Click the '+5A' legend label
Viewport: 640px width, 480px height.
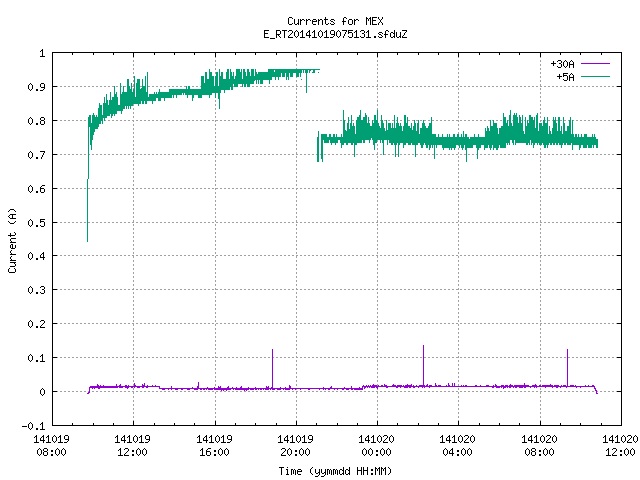(565, 77)
